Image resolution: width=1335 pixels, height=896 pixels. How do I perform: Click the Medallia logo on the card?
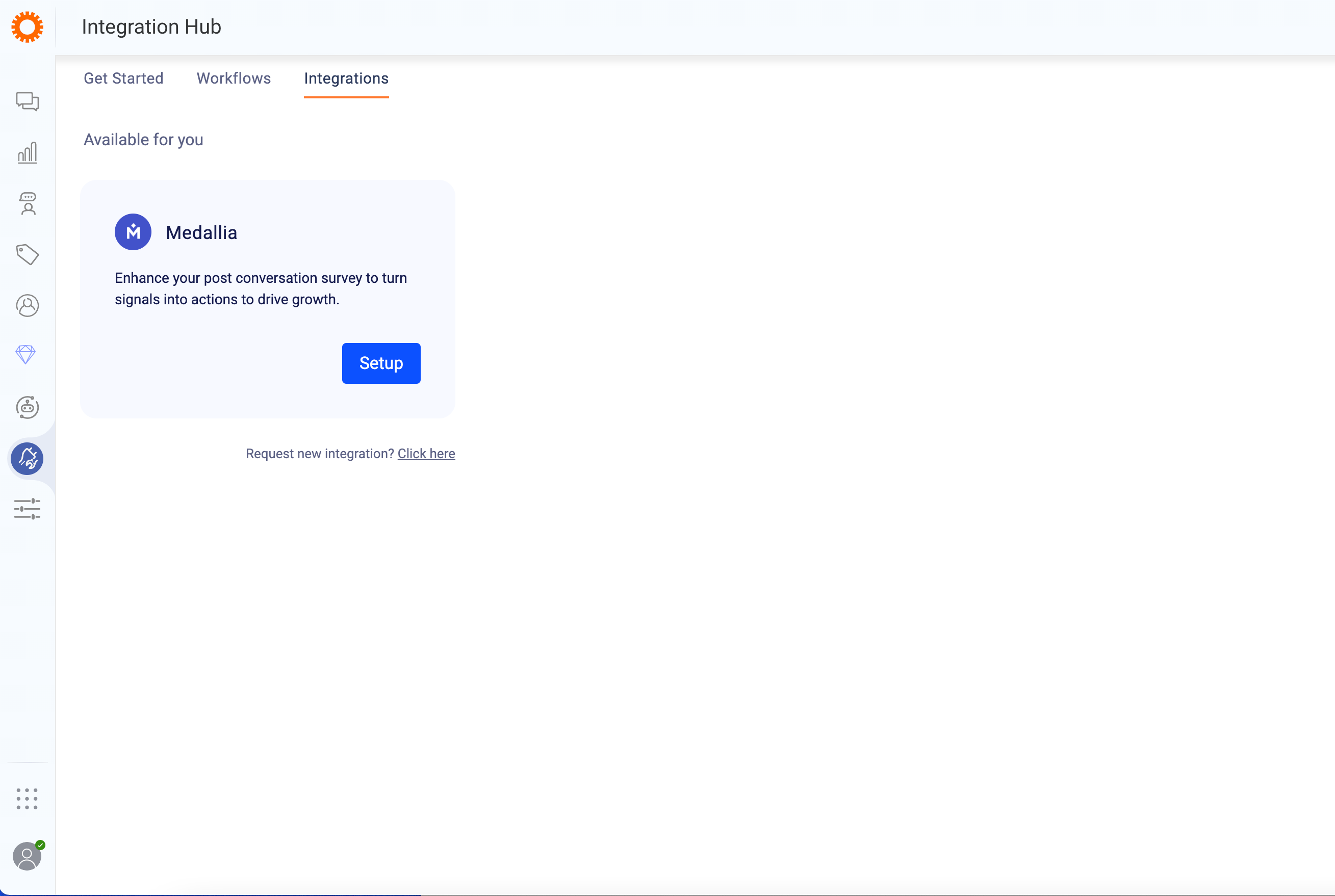pyautogui.click(x=133, y=232)
